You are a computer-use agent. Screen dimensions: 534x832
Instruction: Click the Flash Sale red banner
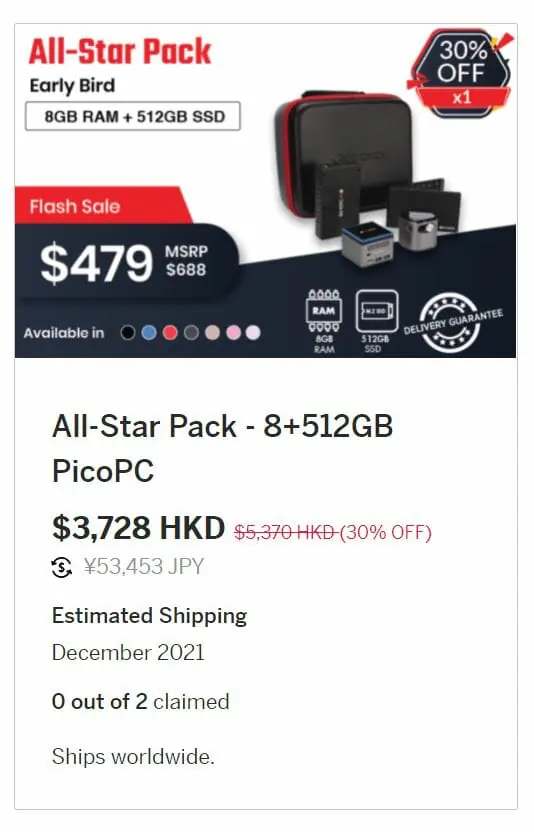104,205
